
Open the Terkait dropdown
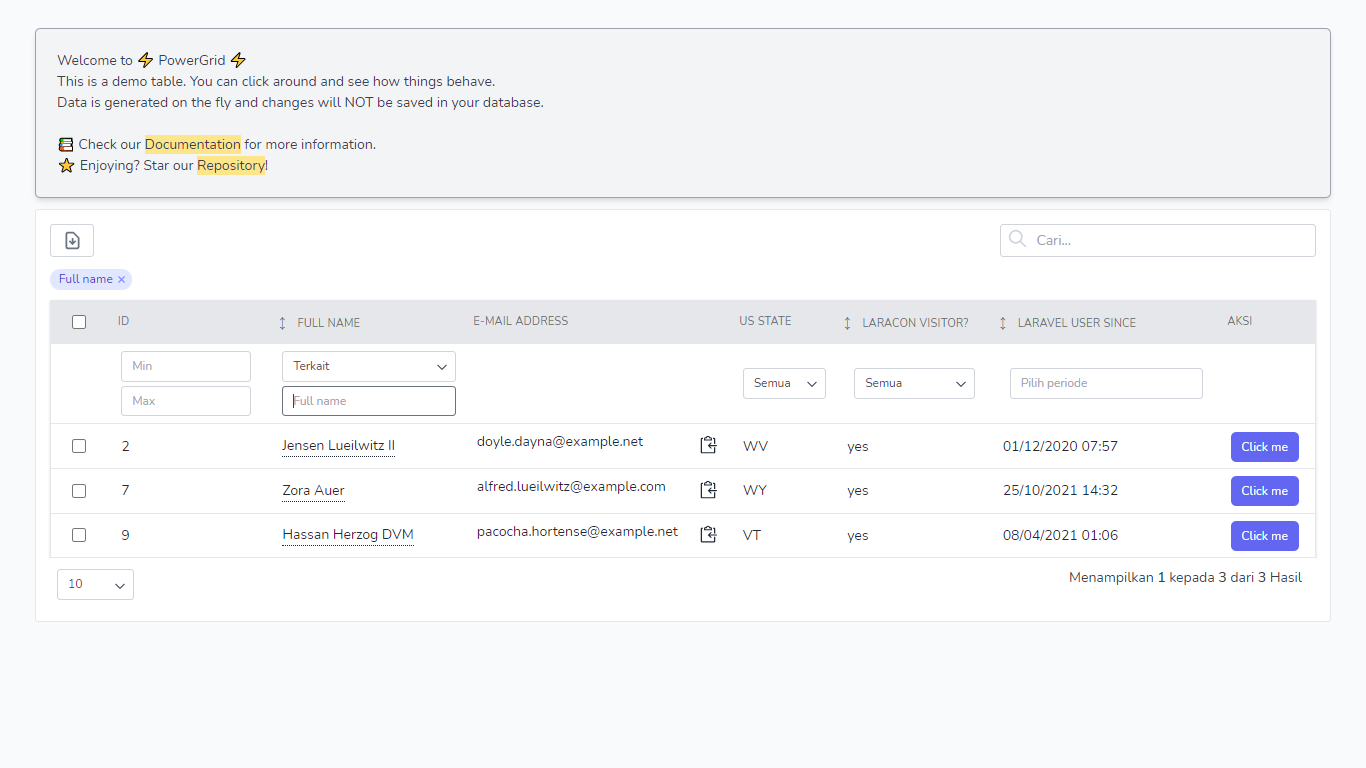368,366
